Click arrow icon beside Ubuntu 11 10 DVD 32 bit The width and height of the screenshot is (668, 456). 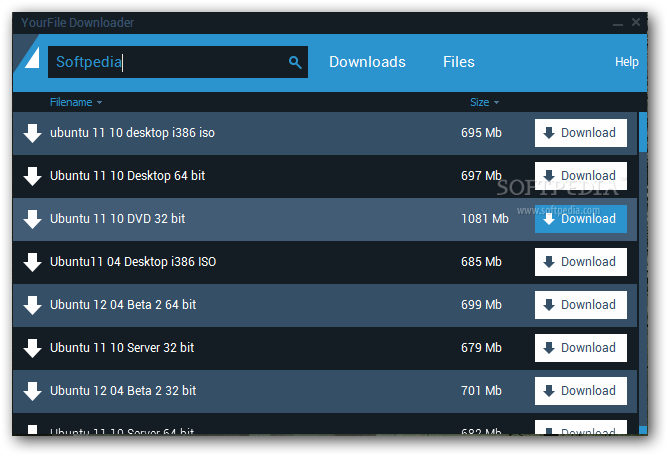(32, 219)
